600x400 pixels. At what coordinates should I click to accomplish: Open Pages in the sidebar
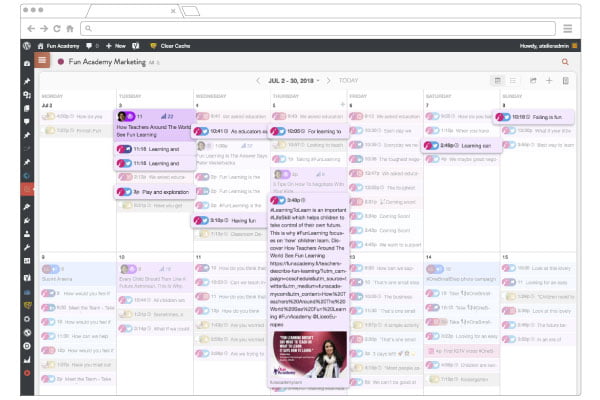tap(27, 108)
